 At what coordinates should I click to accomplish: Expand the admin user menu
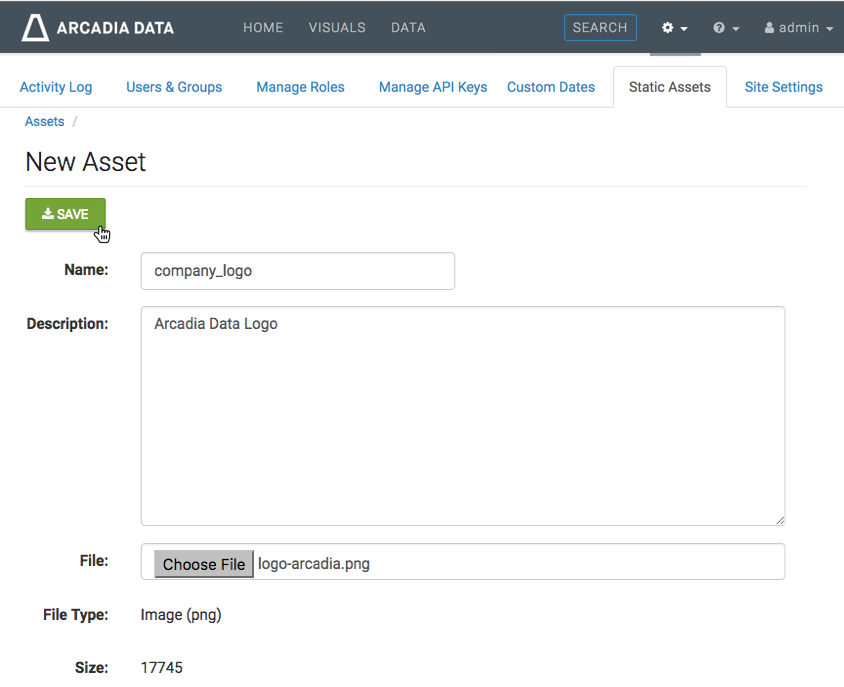pos(798,28)
